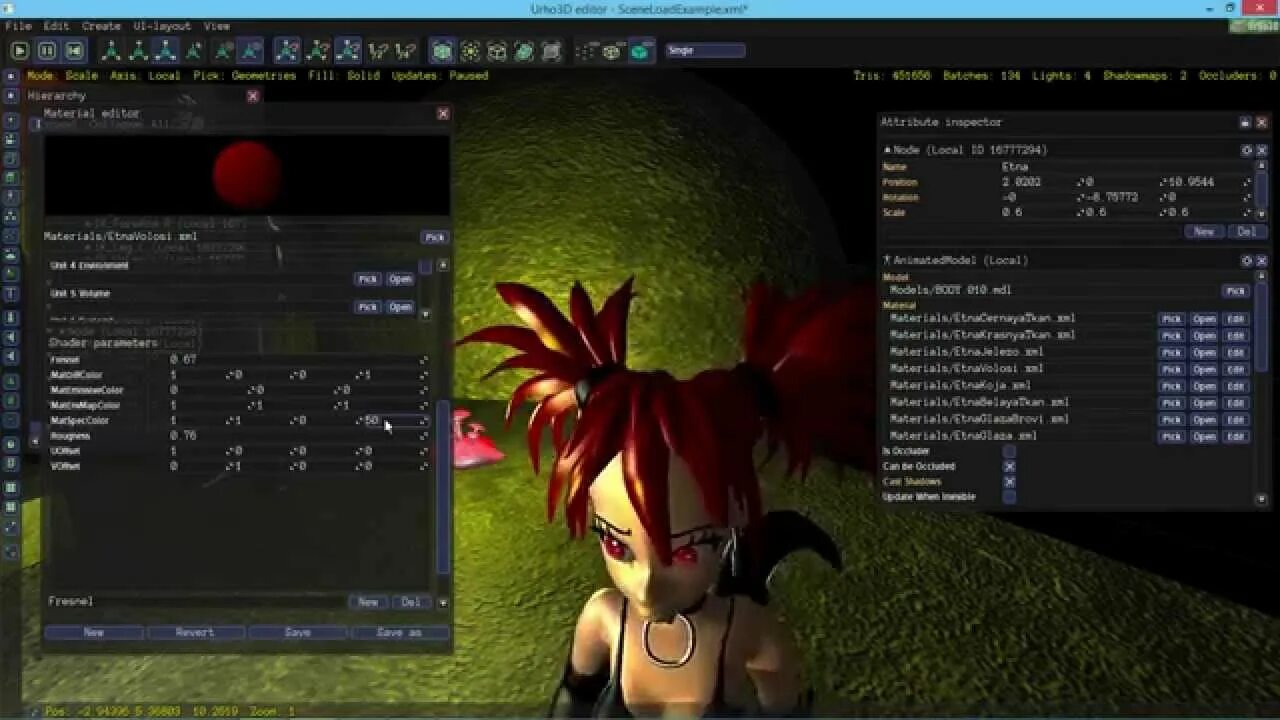1280x720 pixels.
Task: Click Del in the Node attributes section
Action: (1246, 232)
